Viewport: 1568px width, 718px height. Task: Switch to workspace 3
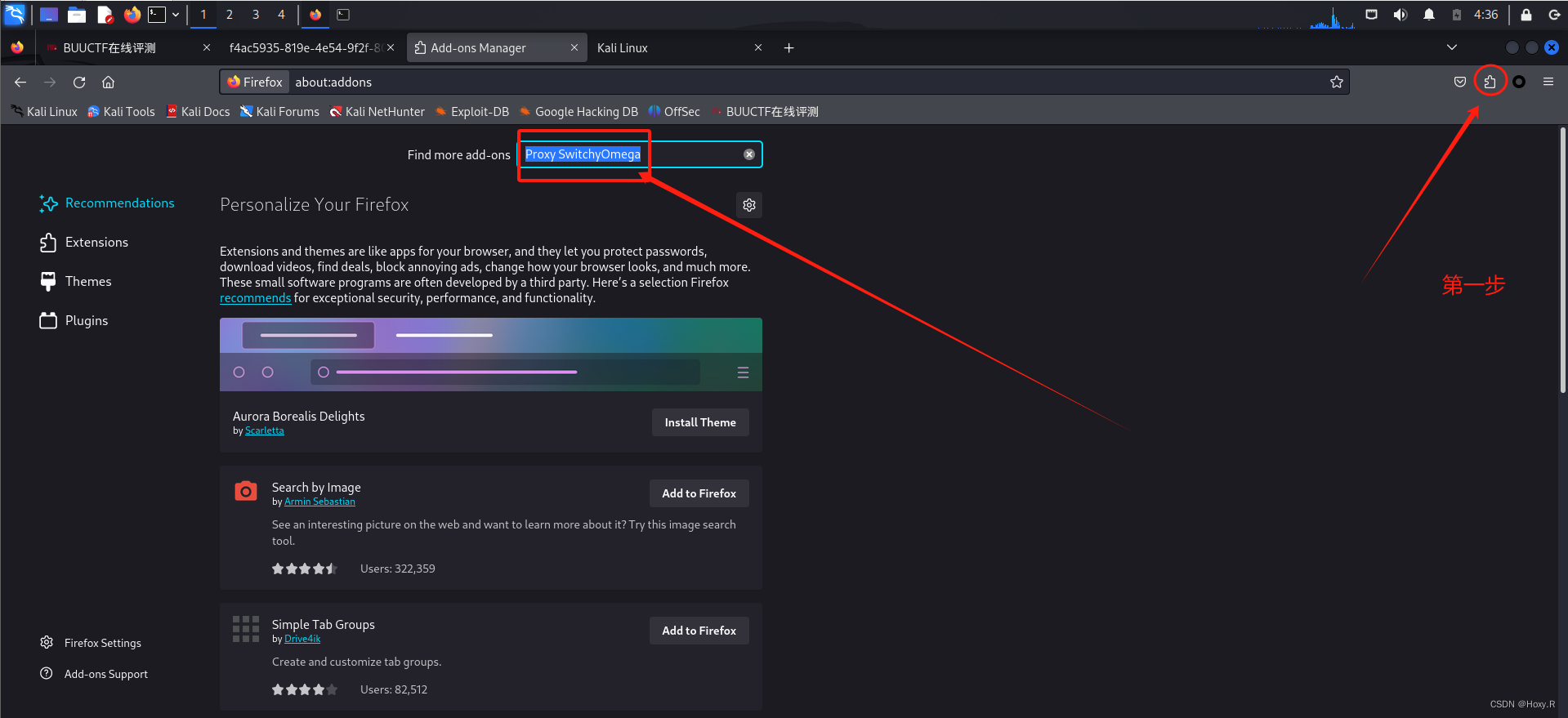point(256,15)
